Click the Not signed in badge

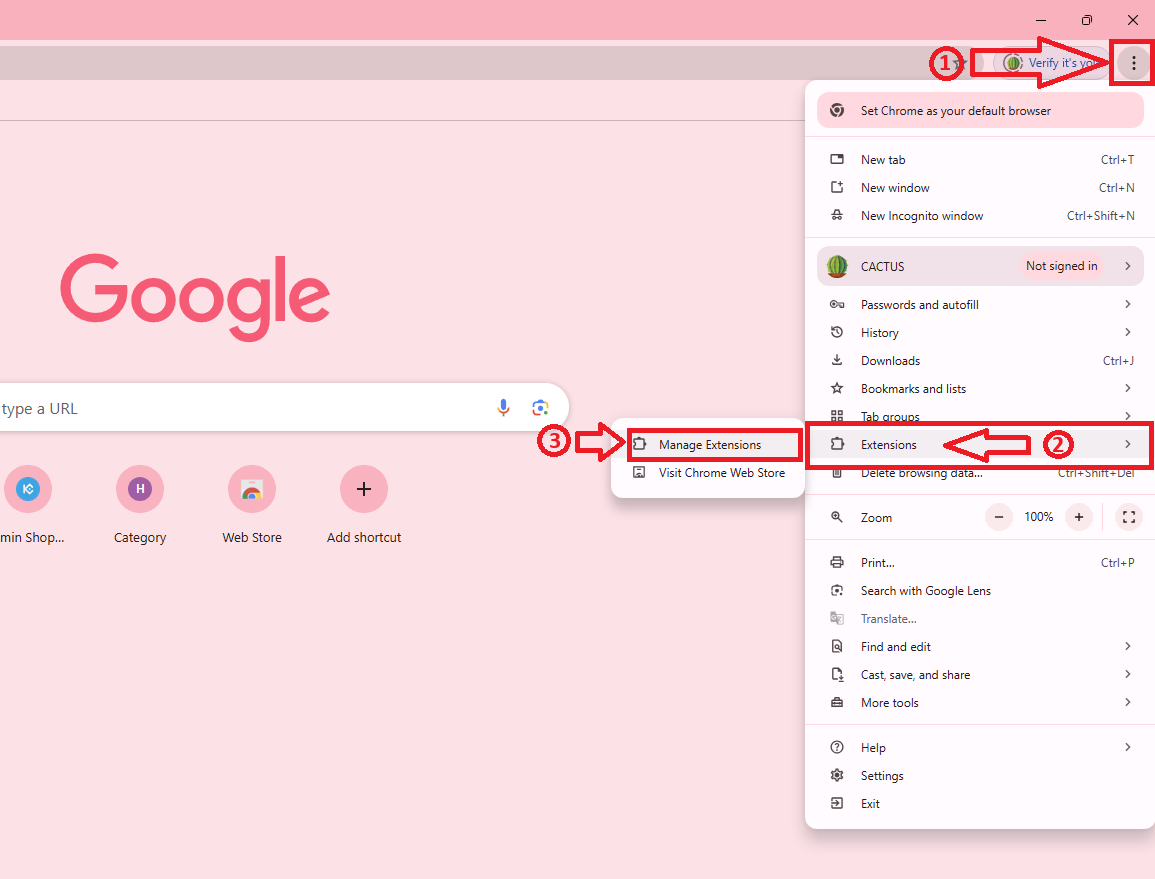[1061, 266]
